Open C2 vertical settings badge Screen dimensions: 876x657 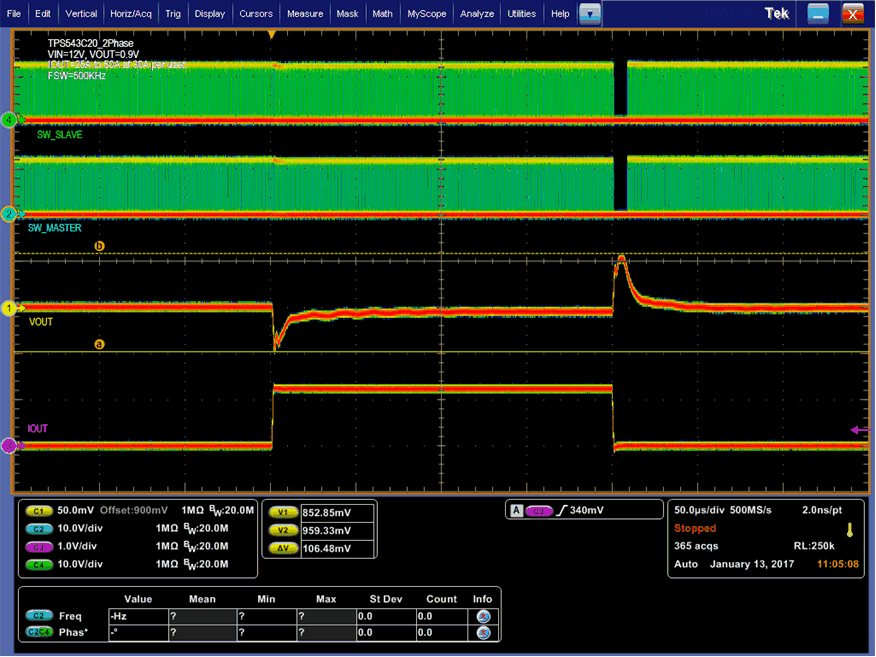click(37, 528)
